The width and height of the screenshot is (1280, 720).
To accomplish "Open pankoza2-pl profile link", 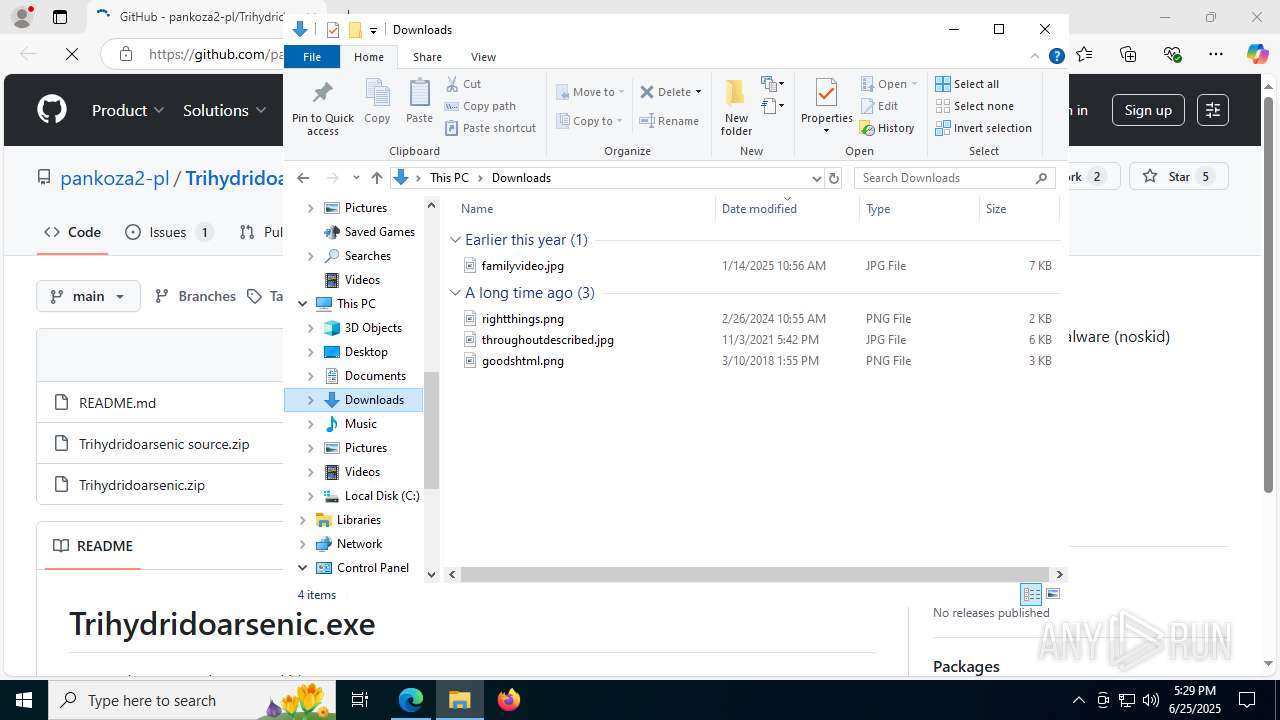I will (114, 178).
